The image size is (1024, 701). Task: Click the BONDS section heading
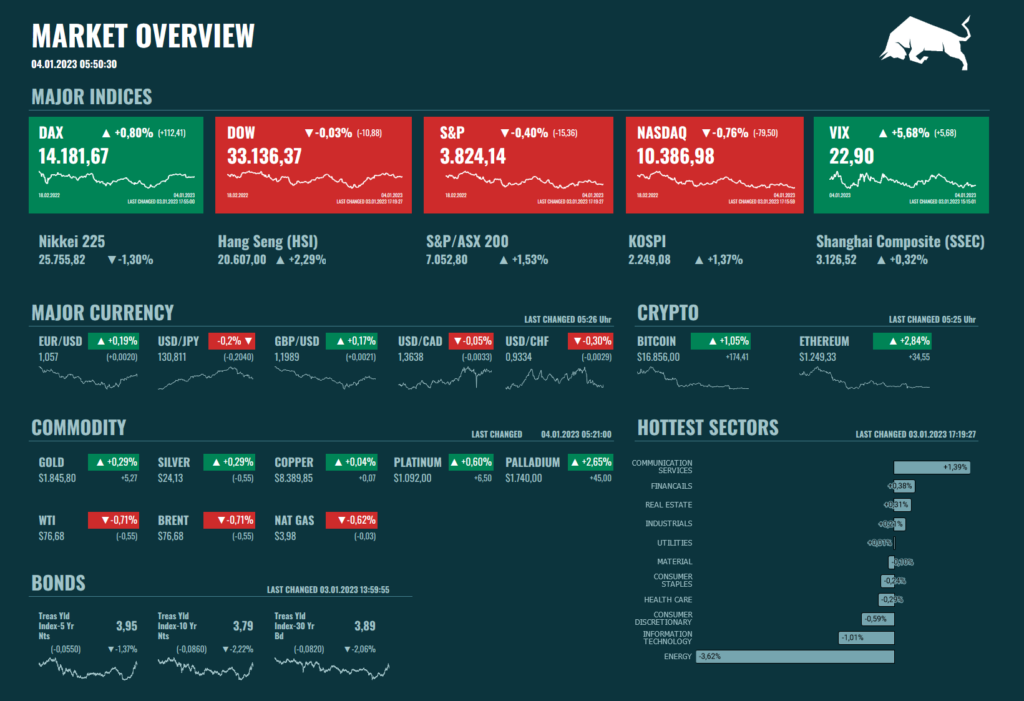coord(58,583)
